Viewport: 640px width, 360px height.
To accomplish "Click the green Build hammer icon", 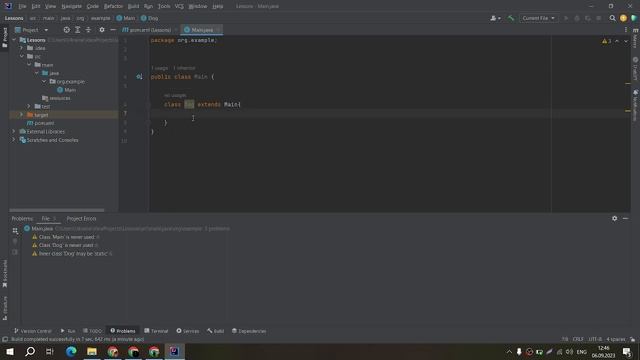I will pos(511,18).
